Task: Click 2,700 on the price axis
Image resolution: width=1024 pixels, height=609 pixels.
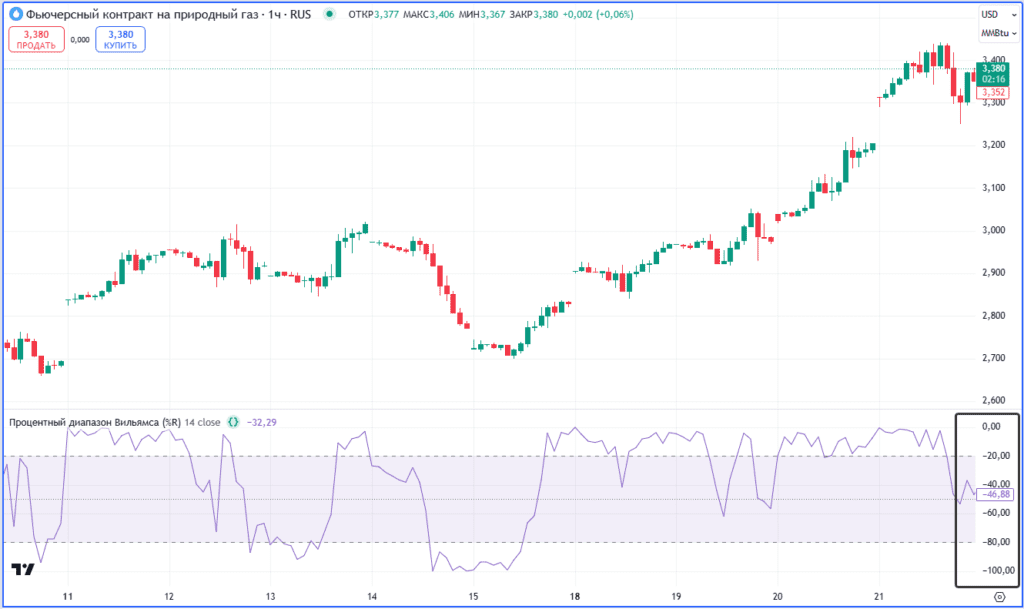Action: [x=993, y=358]
